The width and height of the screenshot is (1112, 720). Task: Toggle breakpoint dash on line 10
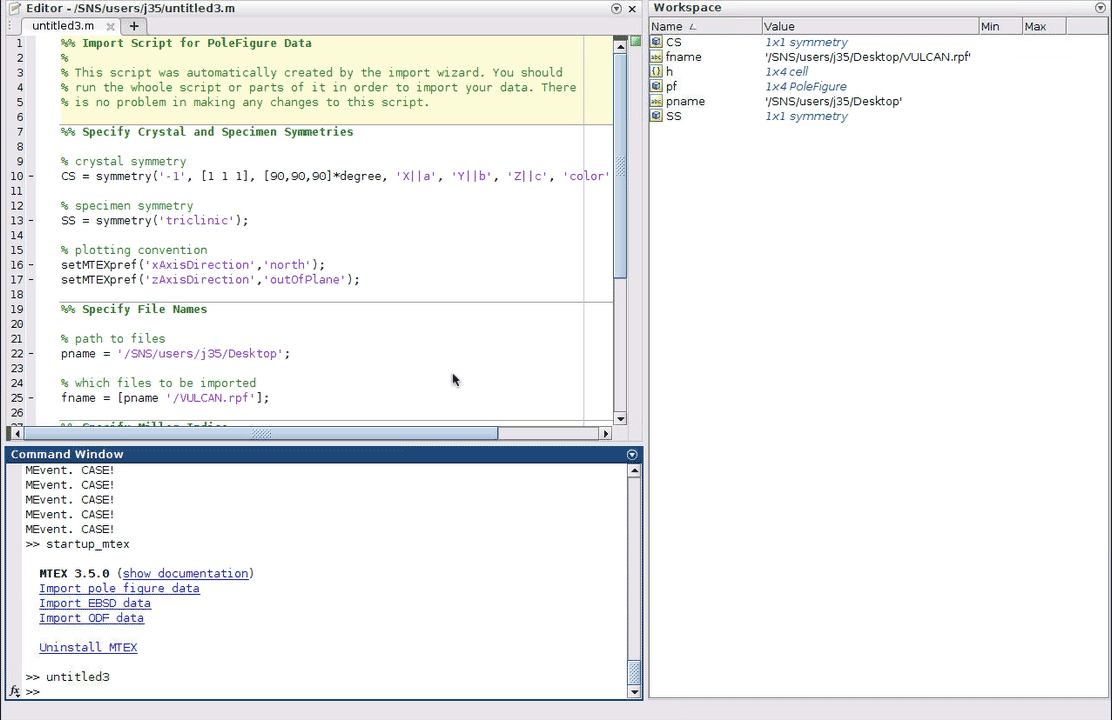[31, 177]
